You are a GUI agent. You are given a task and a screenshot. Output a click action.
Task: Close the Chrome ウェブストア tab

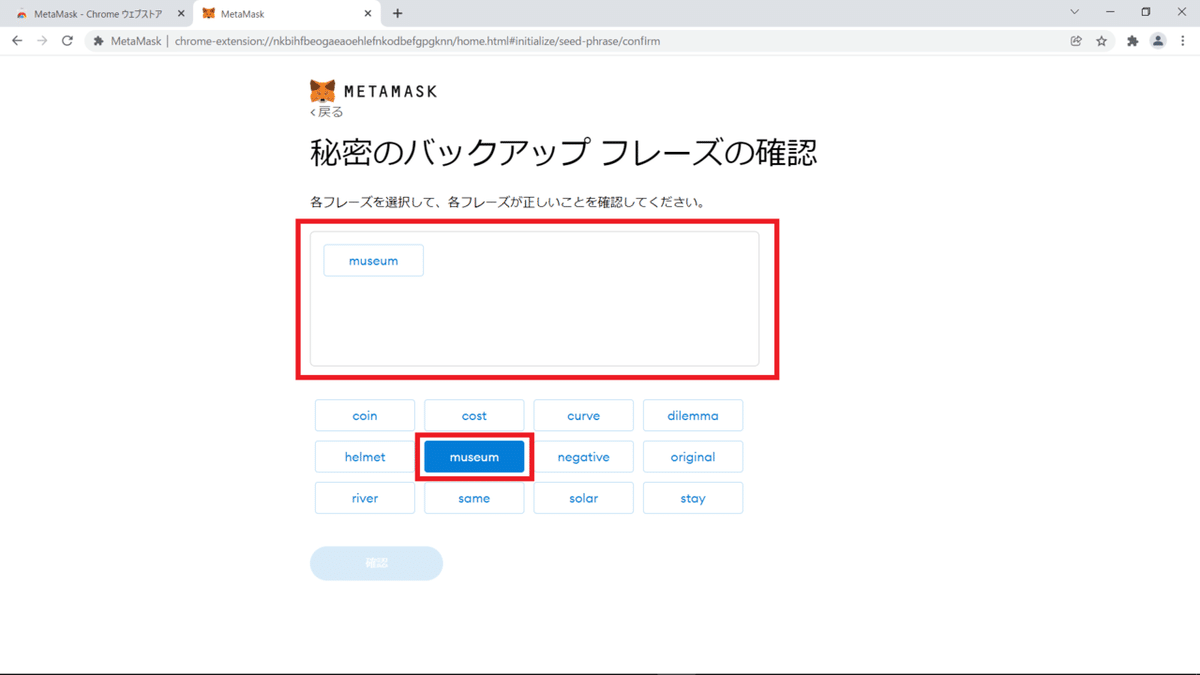pyautogui.click(x=180, y=14)
